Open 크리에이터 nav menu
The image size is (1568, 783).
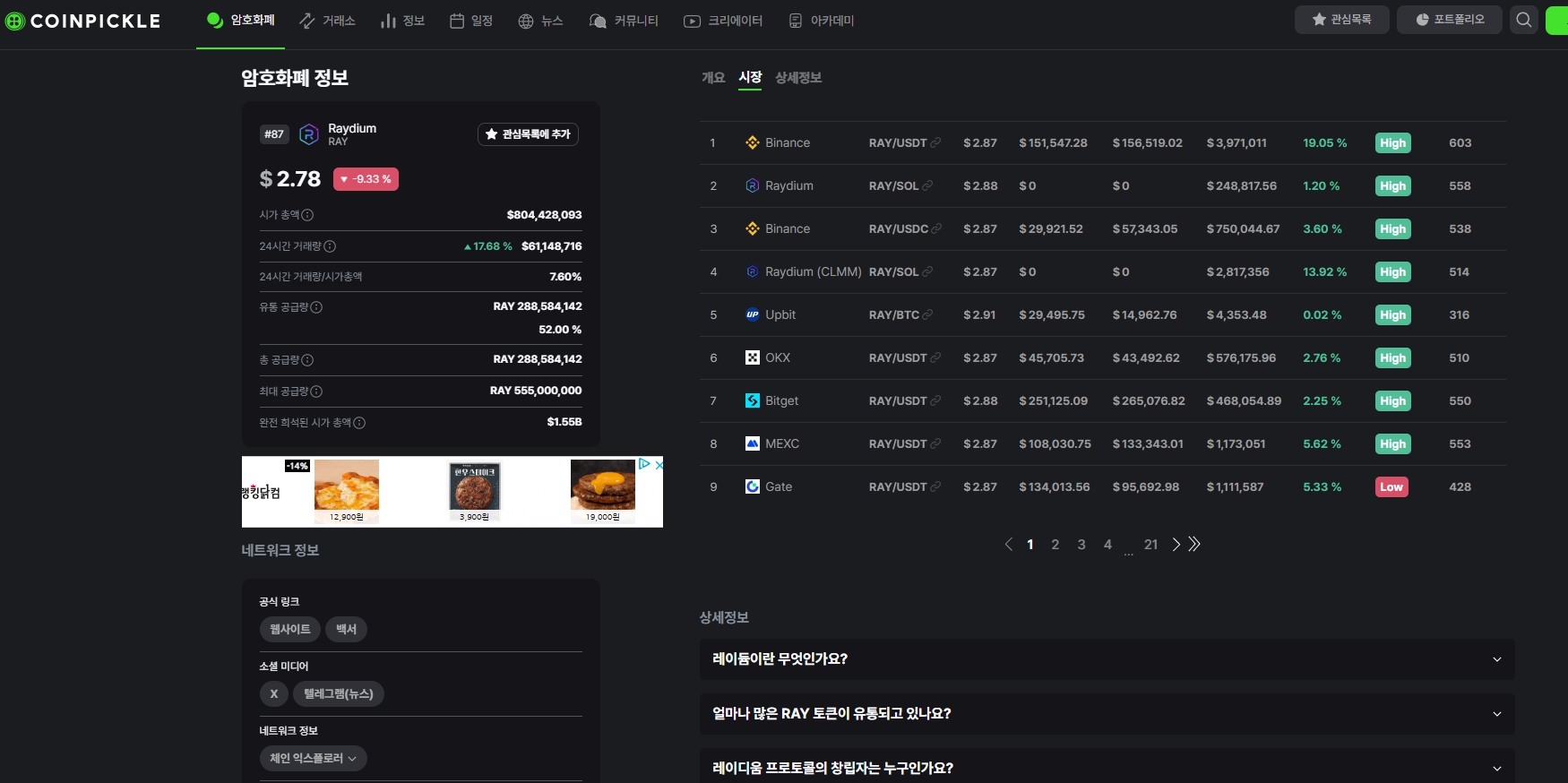tap(723, 21)
